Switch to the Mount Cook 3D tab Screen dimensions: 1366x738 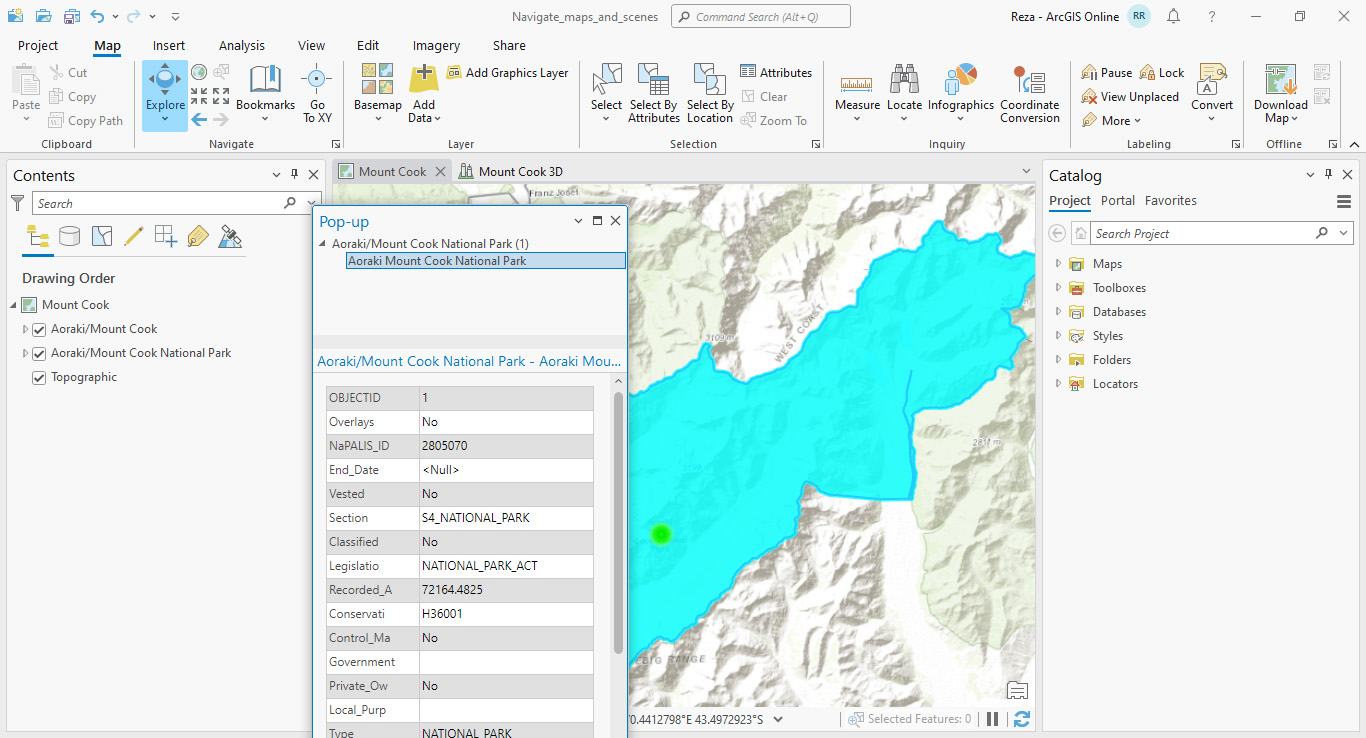pos(521,170)
